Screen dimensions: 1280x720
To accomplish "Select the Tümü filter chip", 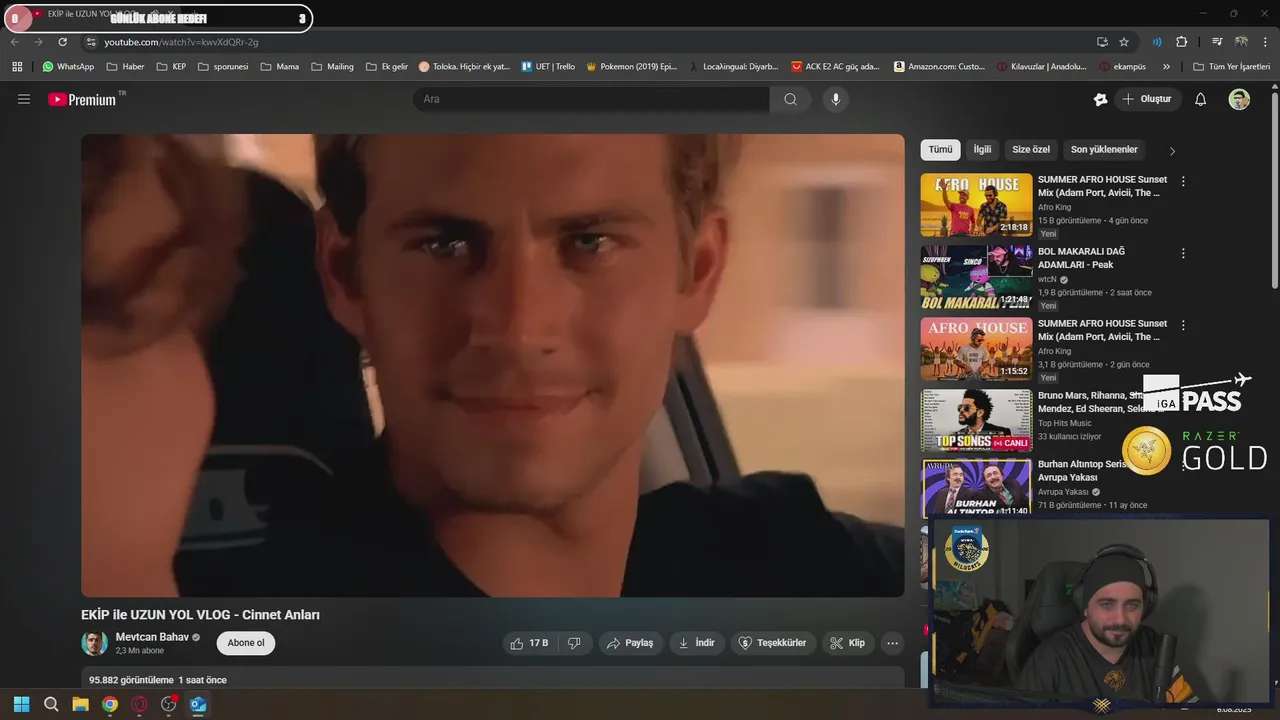I will point(940,150).
